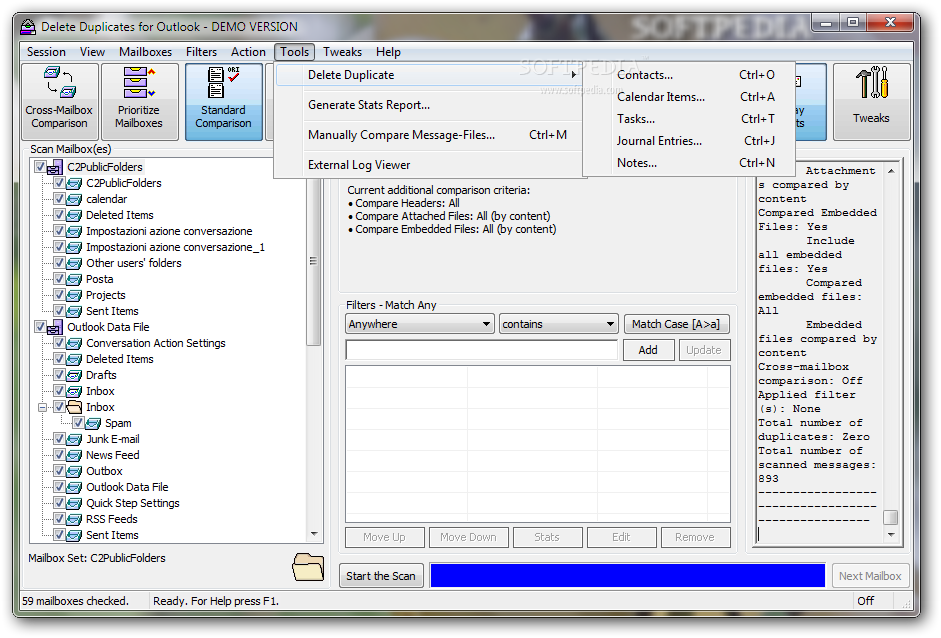Click the Spam folder icon
Viewport: 941px width, 638px height.
pos(93,424)
